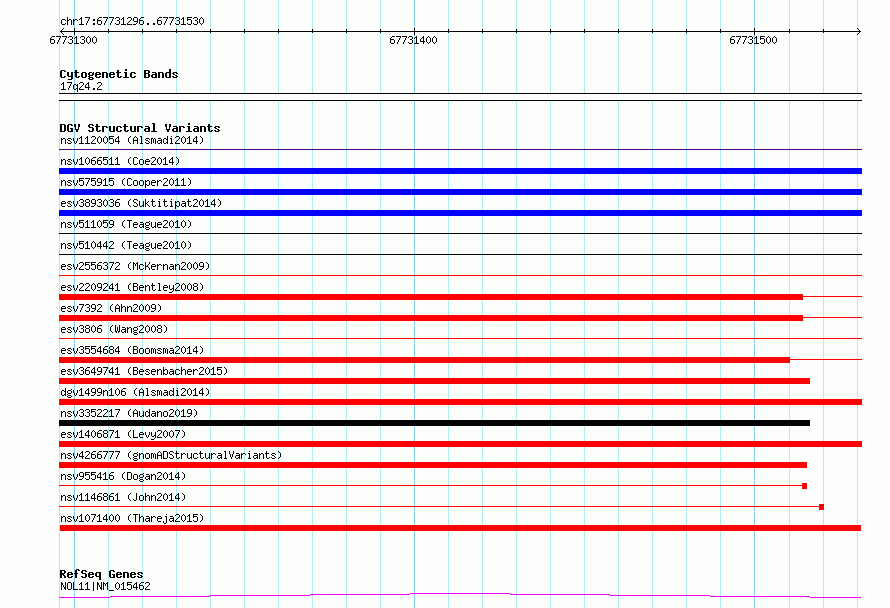
Task: Click the blue bar under esv3893036 (Suktitipat2014)
Action: coord(460,213)
